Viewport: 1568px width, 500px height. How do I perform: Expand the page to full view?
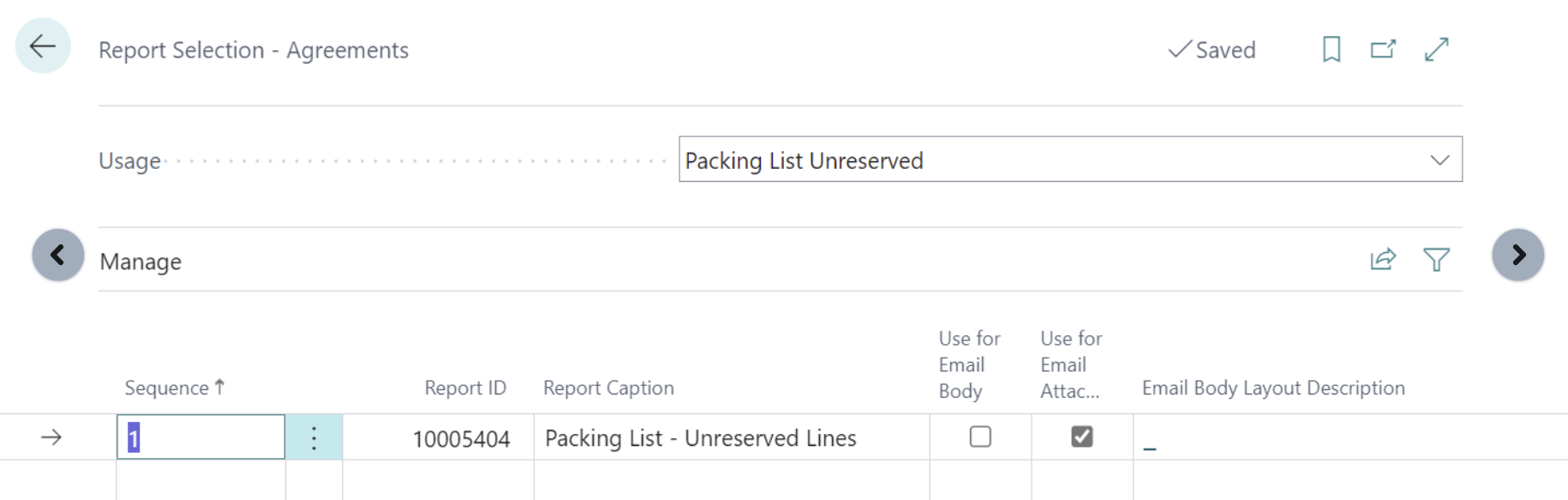(x=1437, y=50)
